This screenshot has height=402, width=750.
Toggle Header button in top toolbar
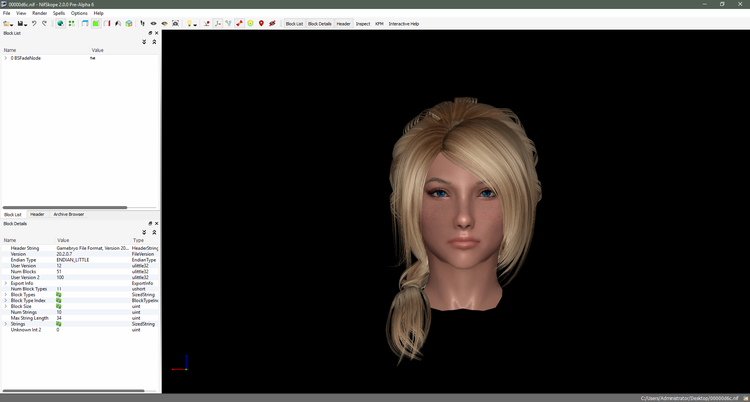tap(343, 23)
